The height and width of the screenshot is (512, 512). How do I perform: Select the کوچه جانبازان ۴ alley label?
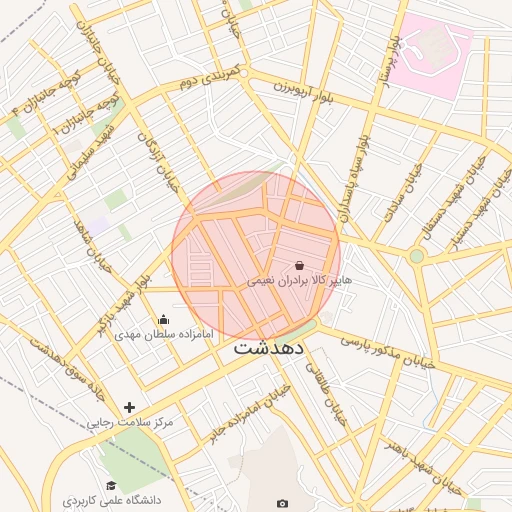pyautogui.click(x=46, y=93)
